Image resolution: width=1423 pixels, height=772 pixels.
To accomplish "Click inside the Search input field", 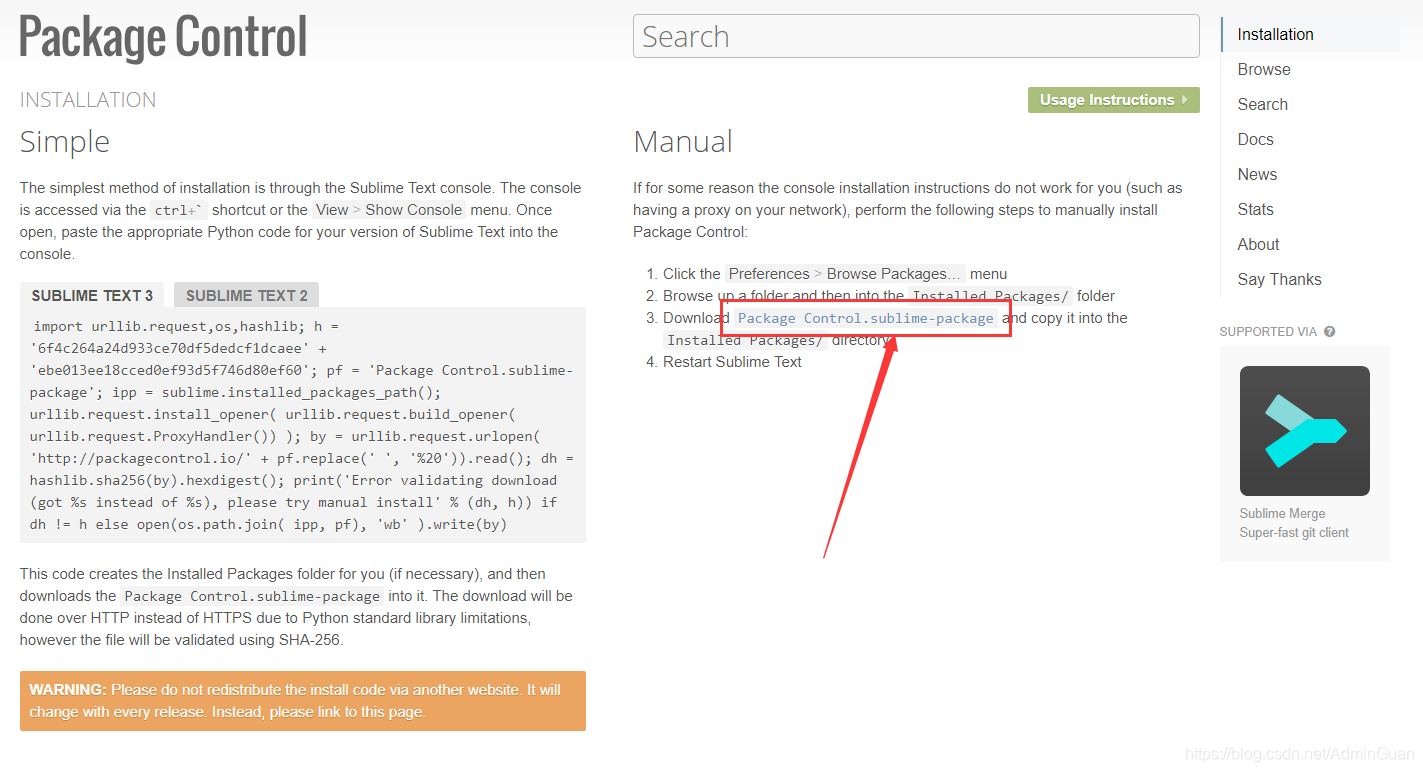I will click(x=915, y=35).
